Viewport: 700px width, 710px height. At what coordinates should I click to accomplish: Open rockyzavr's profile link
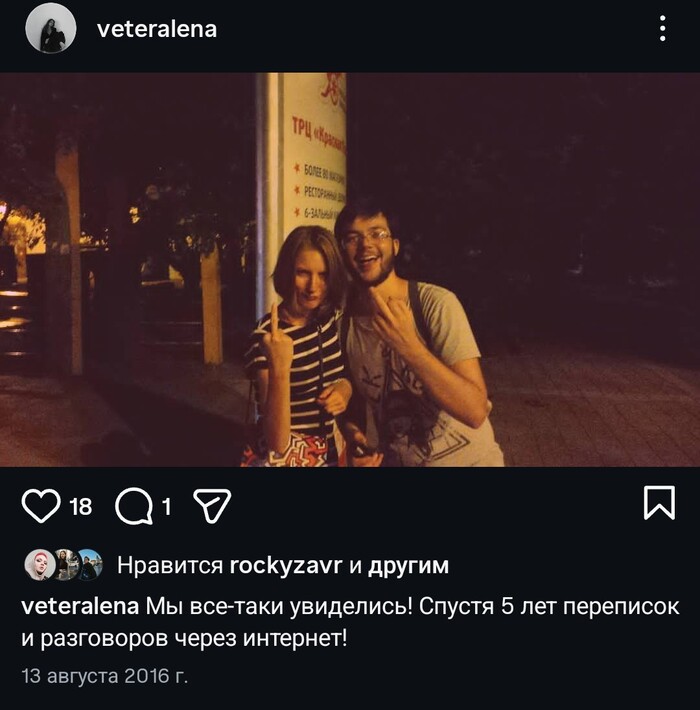286,566
